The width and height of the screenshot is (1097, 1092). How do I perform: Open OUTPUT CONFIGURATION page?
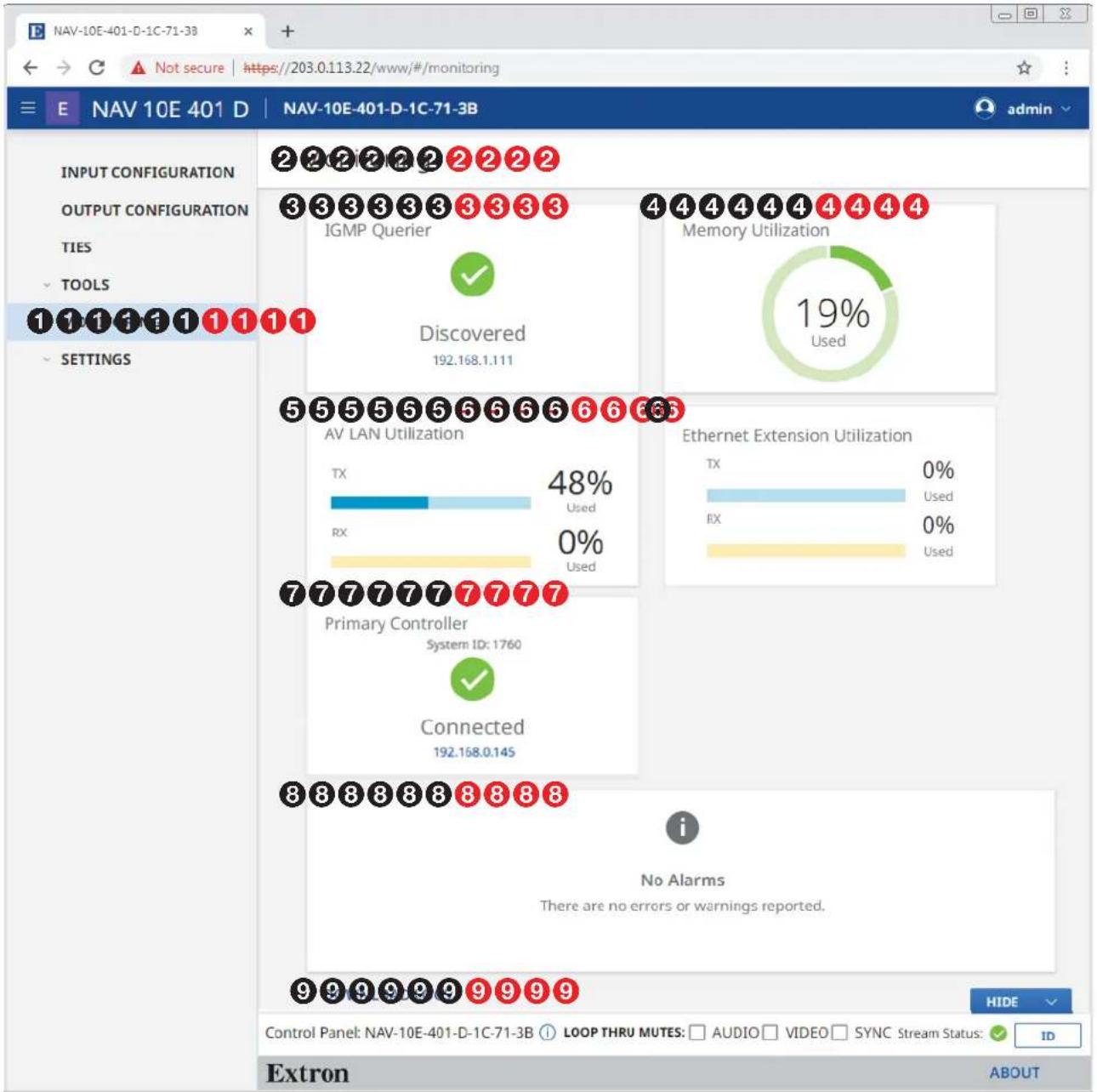tap(155, 210)
